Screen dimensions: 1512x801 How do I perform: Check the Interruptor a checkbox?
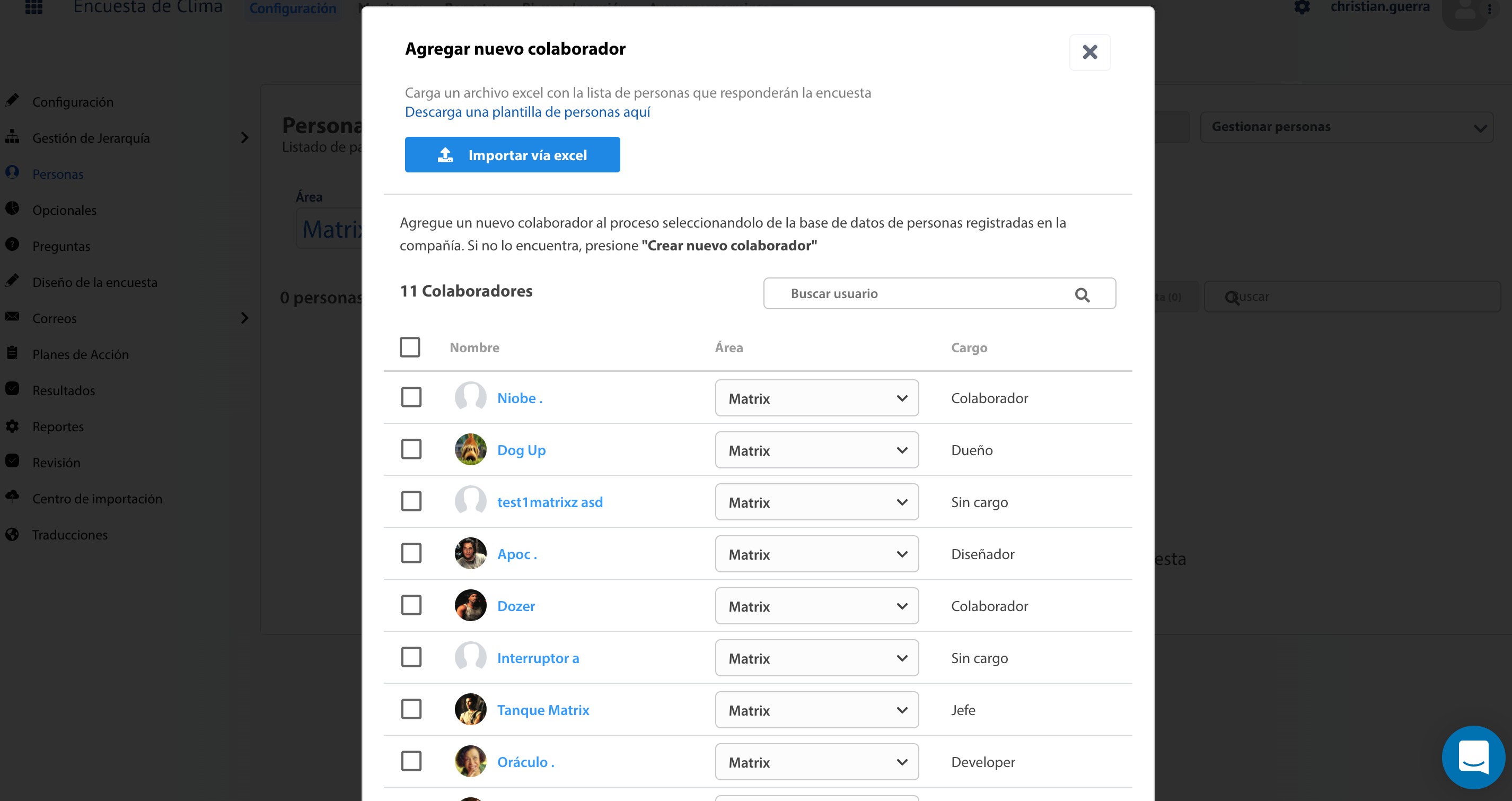411,657
